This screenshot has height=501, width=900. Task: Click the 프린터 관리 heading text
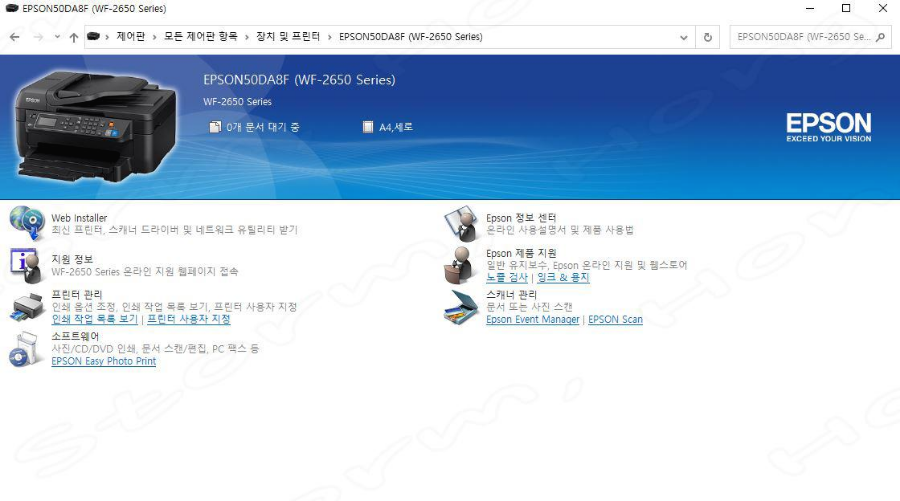[77, 294]
